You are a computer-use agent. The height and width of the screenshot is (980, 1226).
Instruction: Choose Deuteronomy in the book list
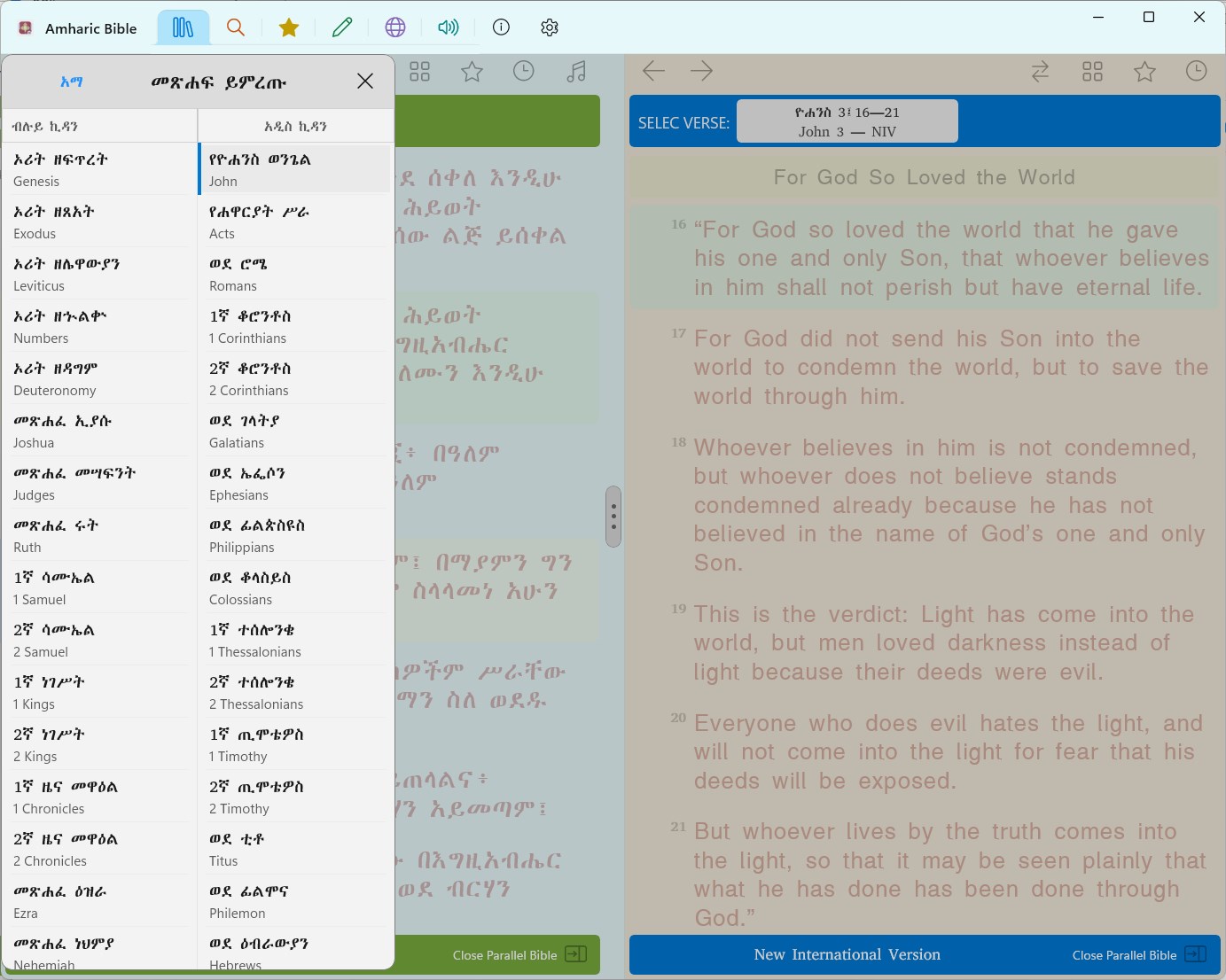pyautogui.click(x=99, y=378)
